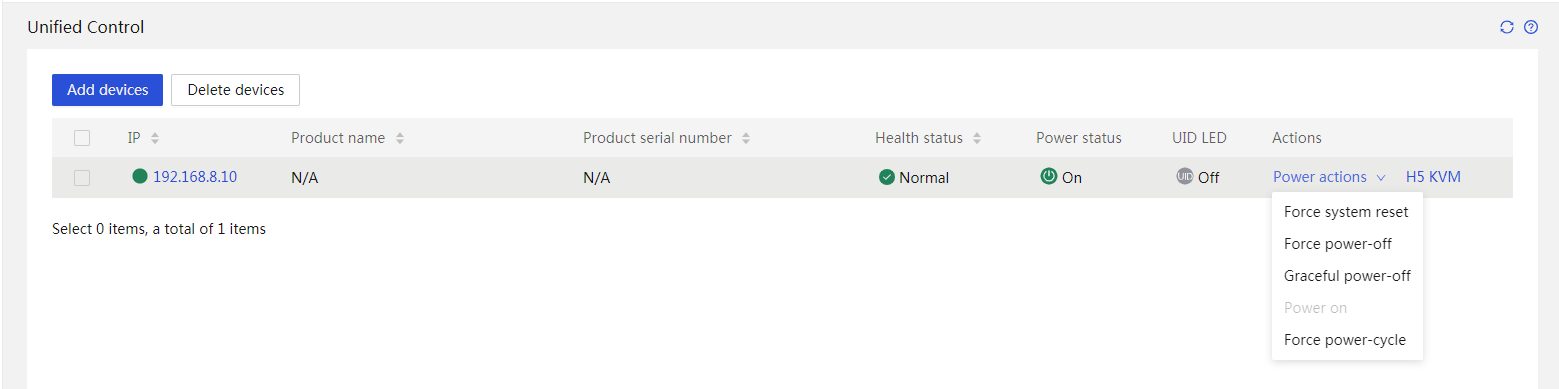Choose Force power-cycle from the menu
This screenshot has height=389, width=1559.
tap(1346, 340)
